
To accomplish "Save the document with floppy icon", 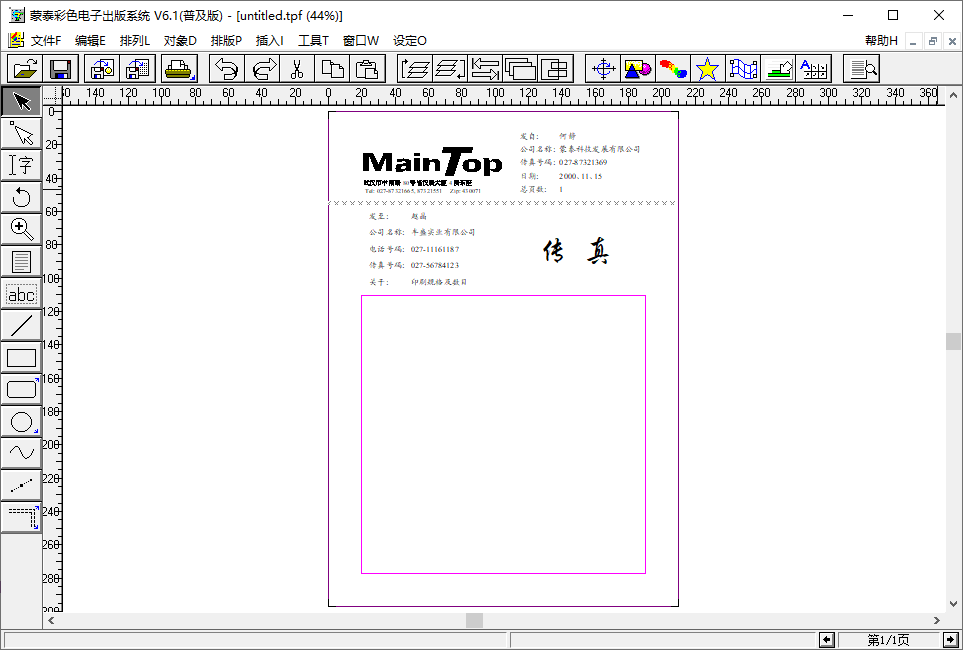I will (x=61, y=69).
